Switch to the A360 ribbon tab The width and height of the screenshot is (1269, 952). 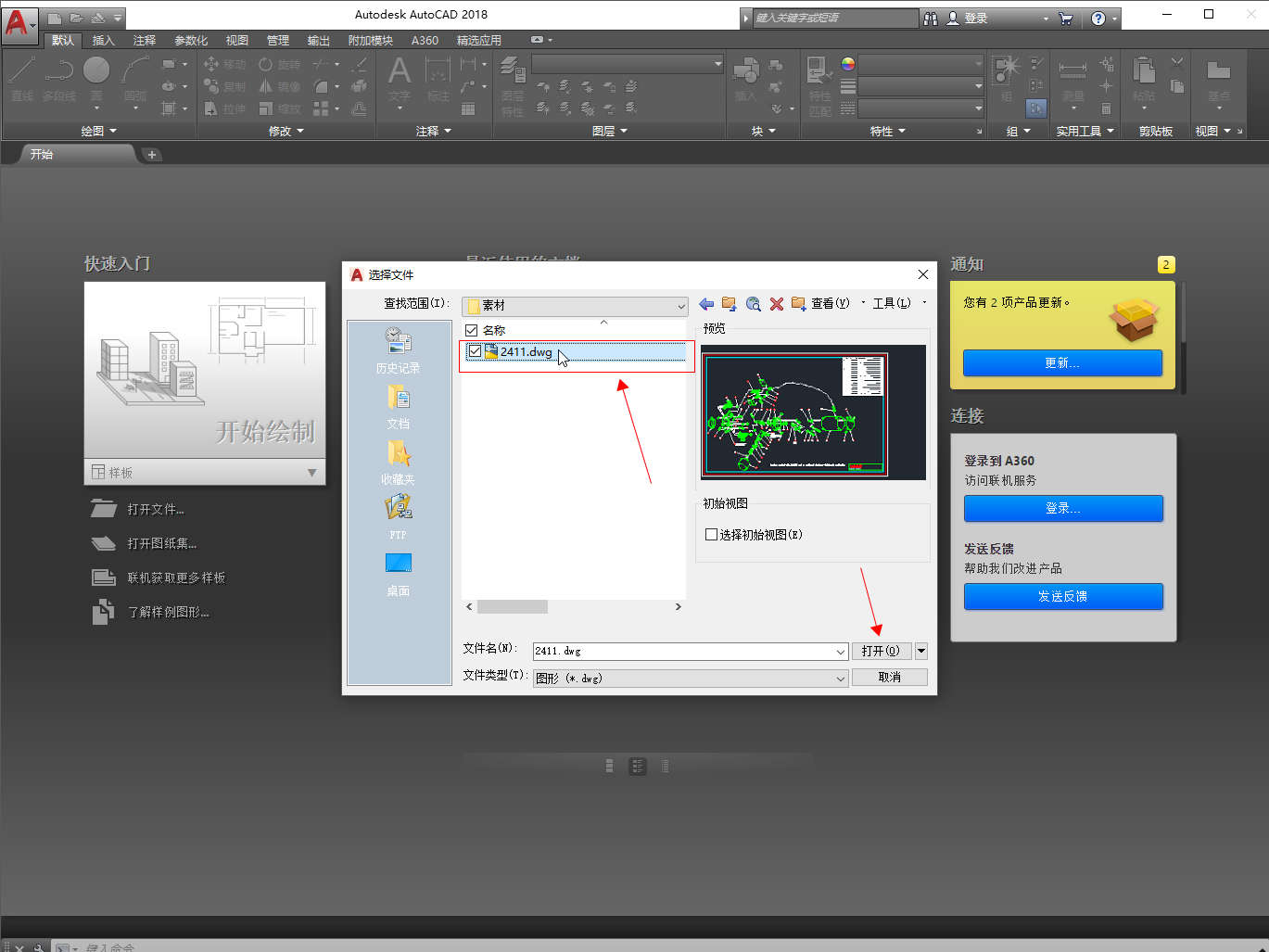pyautogui.click(x=425, y=40)
